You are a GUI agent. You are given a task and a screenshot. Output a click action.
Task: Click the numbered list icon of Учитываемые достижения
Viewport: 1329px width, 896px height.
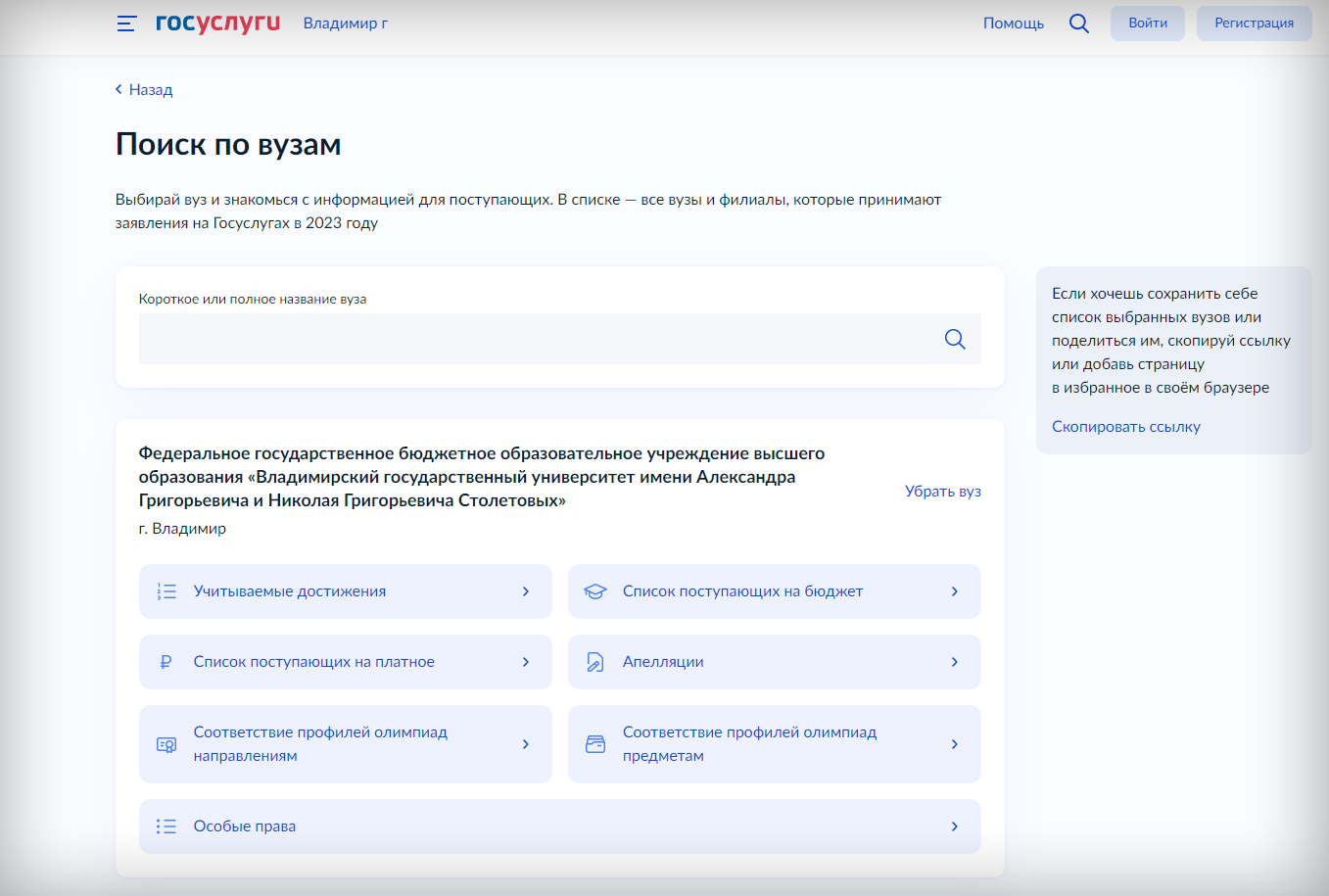(166, 591)
